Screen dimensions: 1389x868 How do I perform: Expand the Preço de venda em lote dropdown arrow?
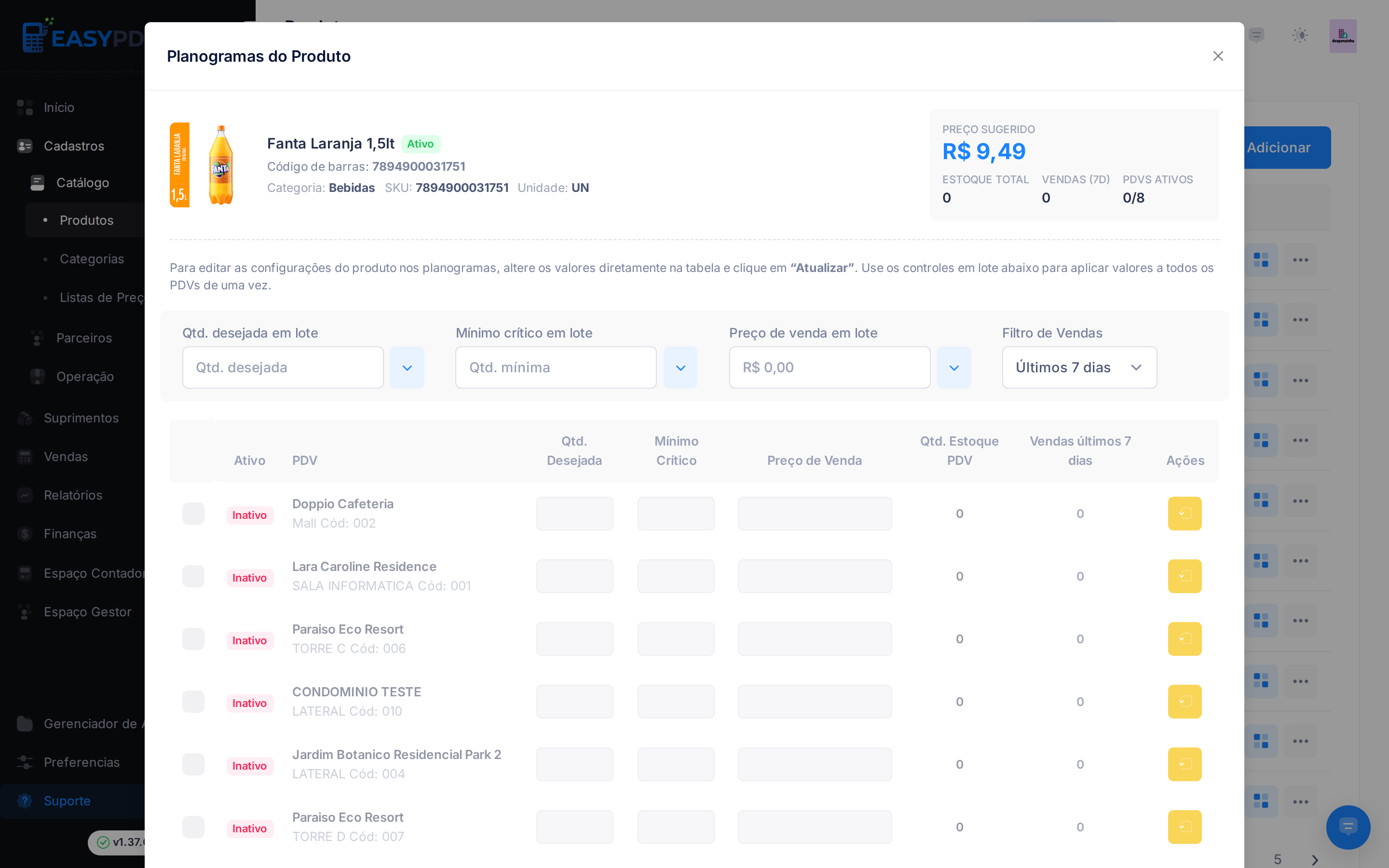coord(954,367)
